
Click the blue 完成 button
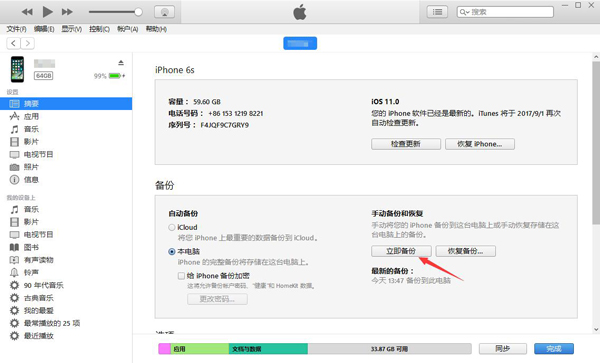point(554,348)
